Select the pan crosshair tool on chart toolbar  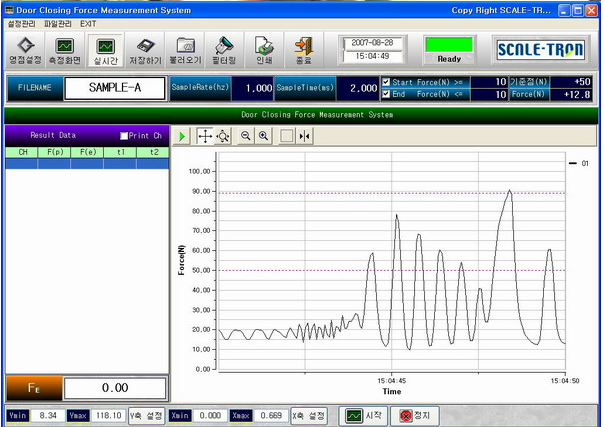205,136
